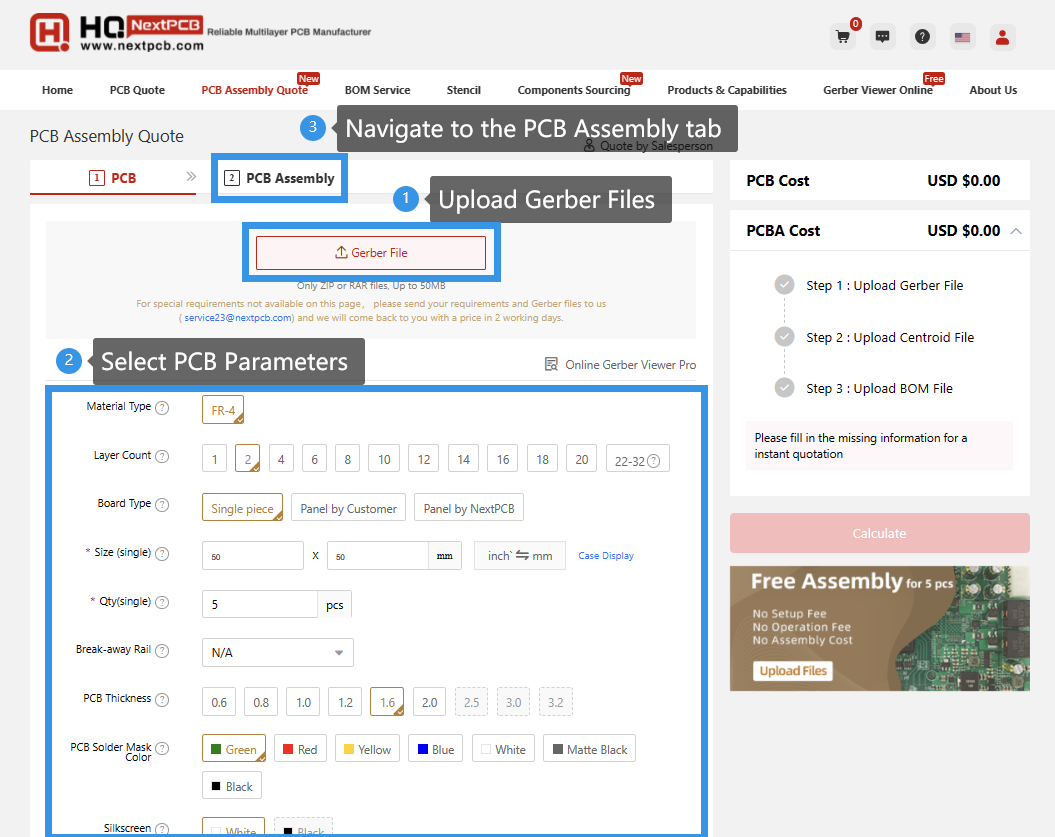Open the Break-away Rail dropdown
Viewport: 1055px width, 837px height.
click(277, 652)
